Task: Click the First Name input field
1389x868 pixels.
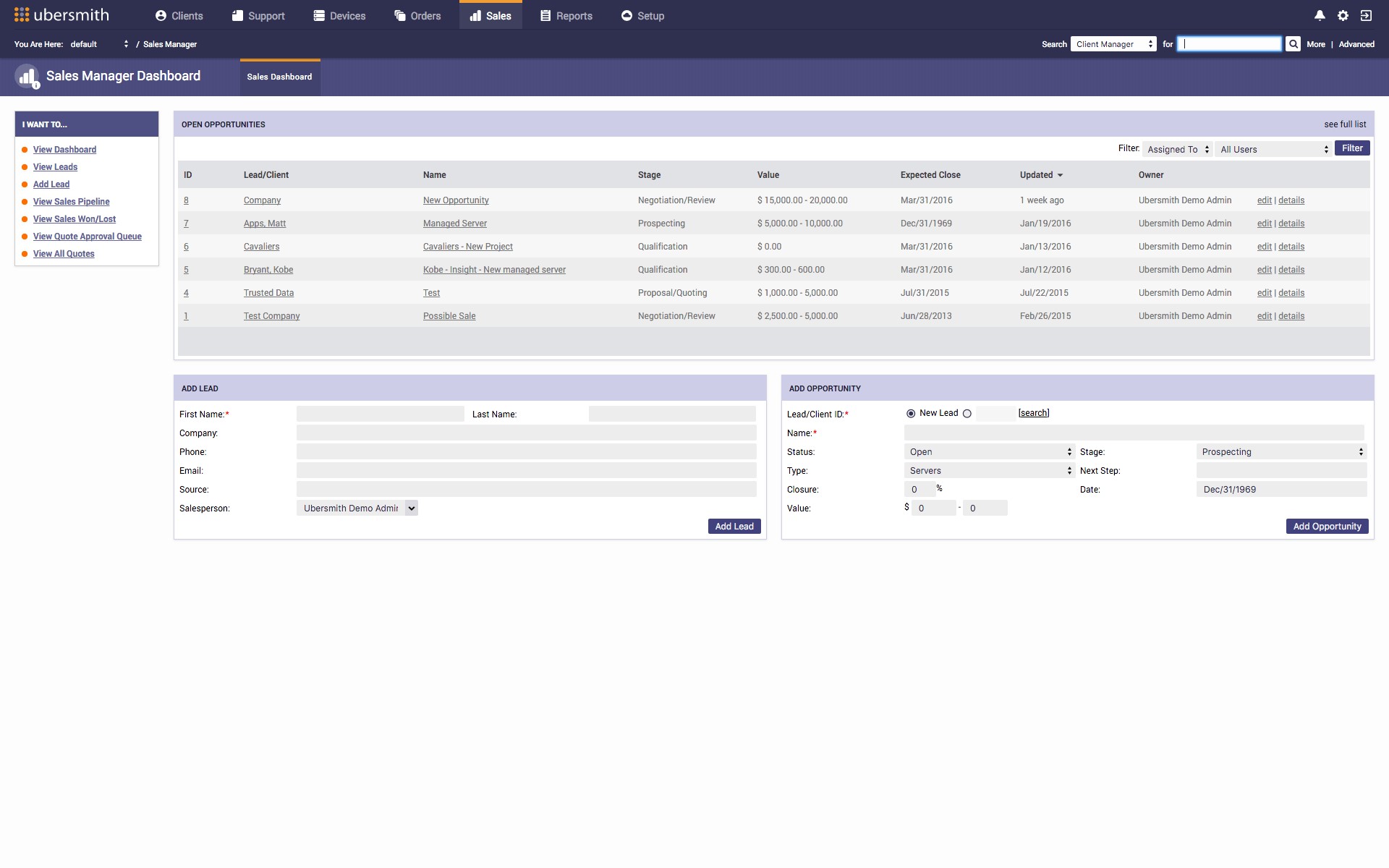Action: [380, 414]
